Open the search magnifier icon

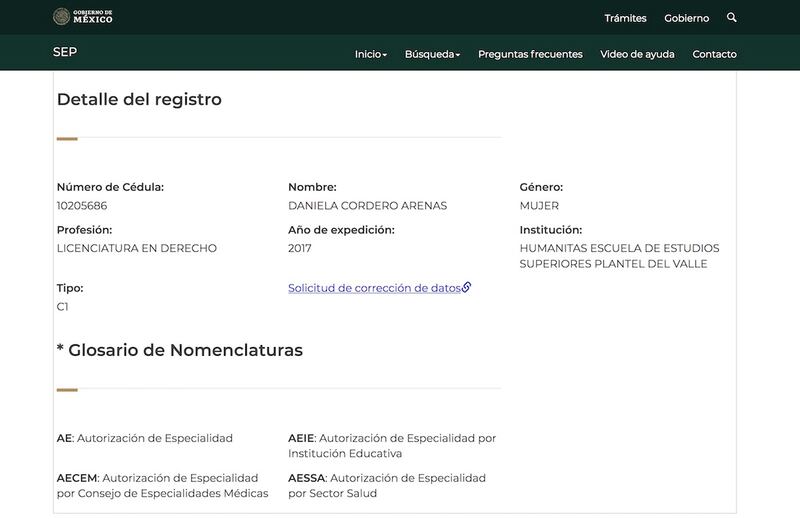coord(731,18)
